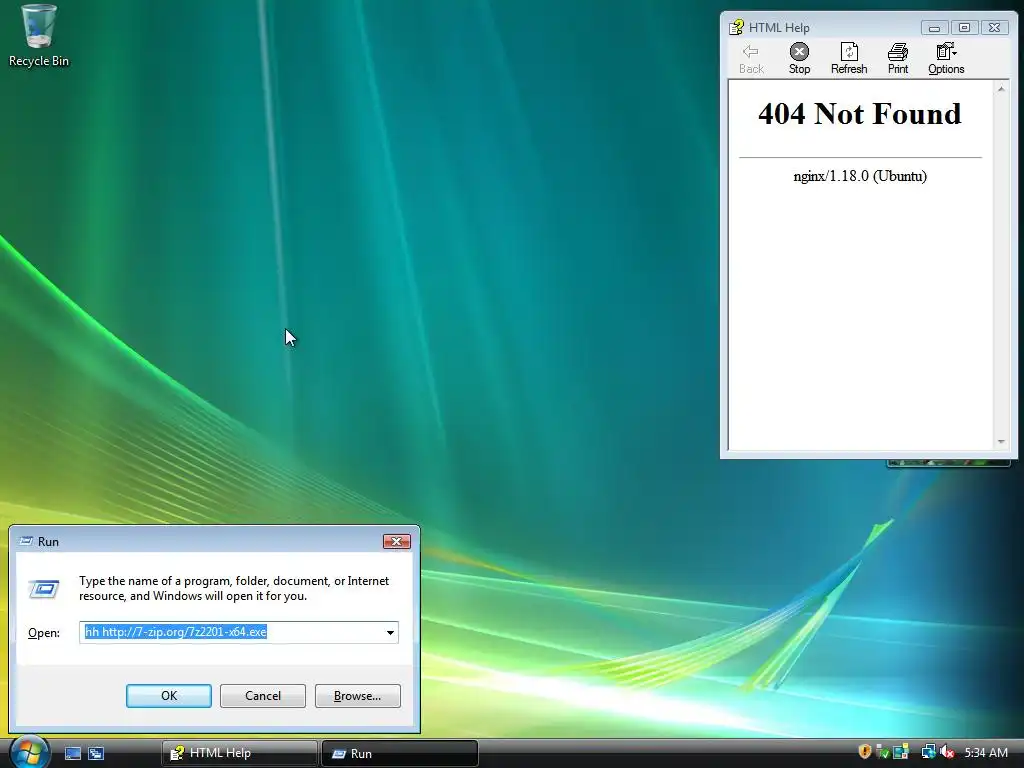The height and width of the screenshot is (768, 1024).
Task: Click the HTML Help scrollbar down arrow
Action: tap(1001, 442)
